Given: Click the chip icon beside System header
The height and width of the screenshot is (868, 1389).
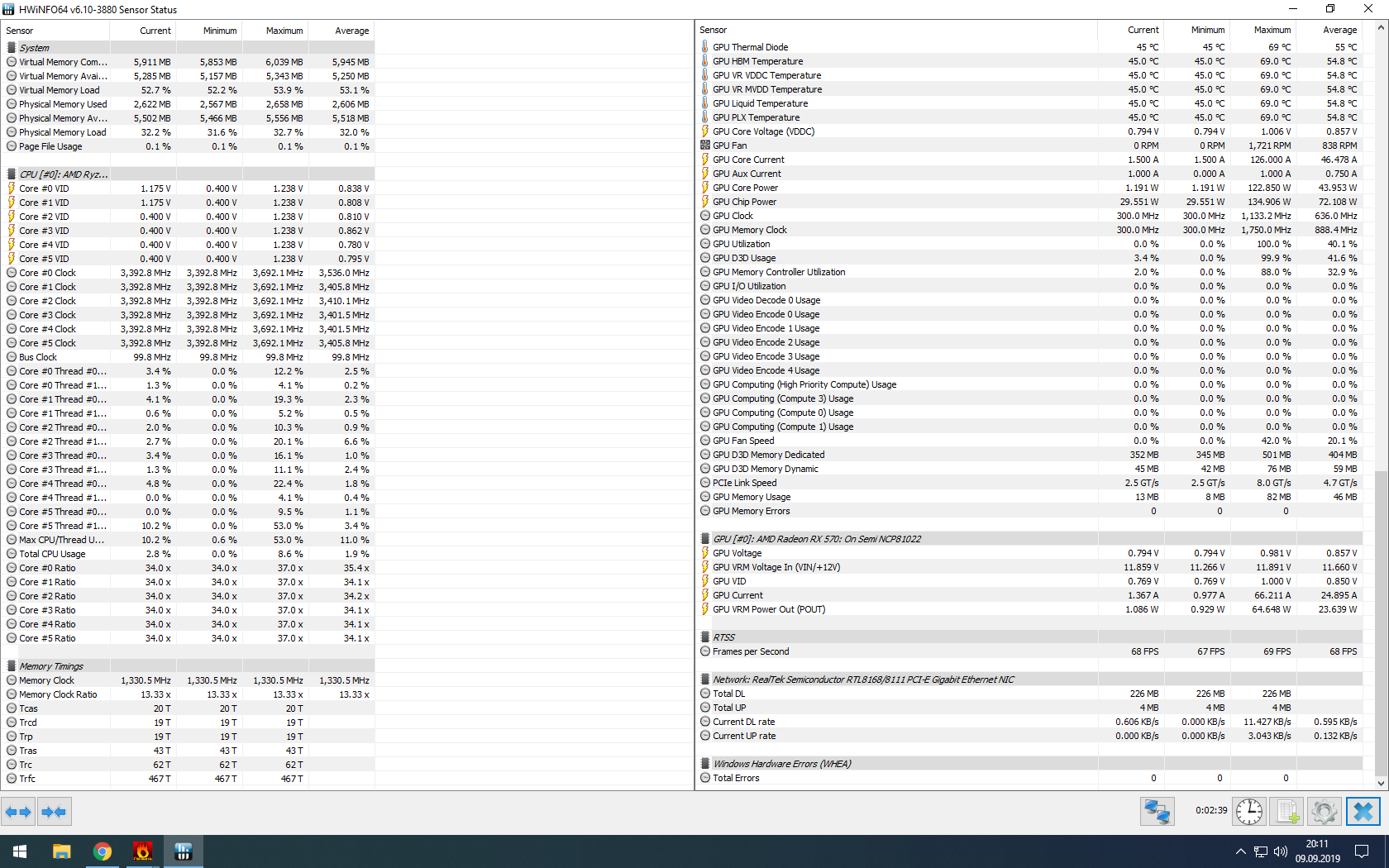Looking at the screenshot, I should point(12,48).
